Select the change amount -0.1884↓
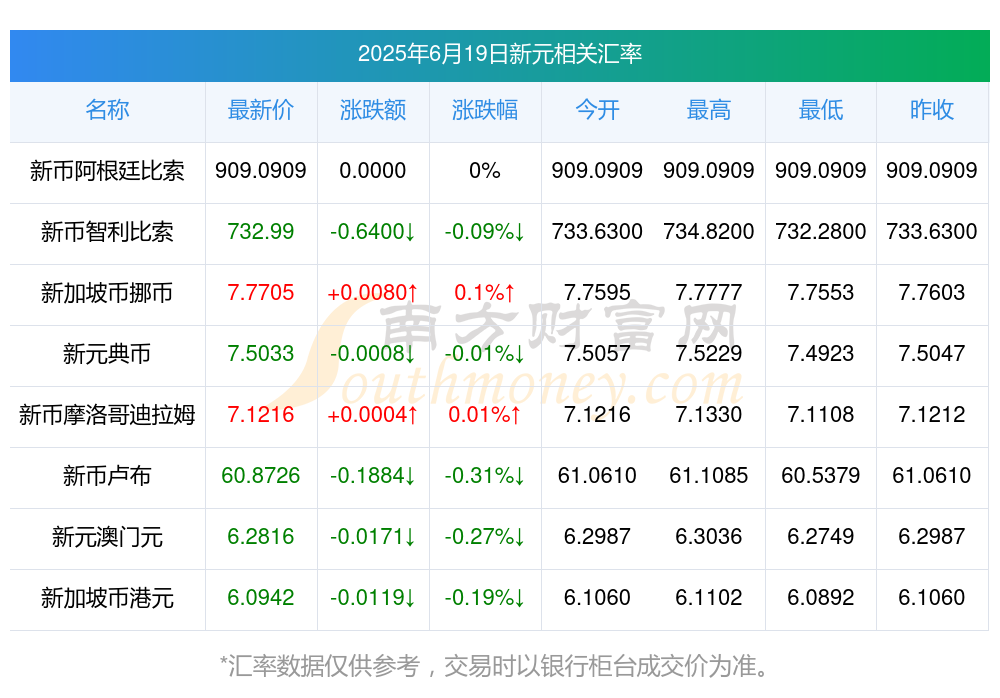Screen dimensions: 1000x698 (372, 475)
